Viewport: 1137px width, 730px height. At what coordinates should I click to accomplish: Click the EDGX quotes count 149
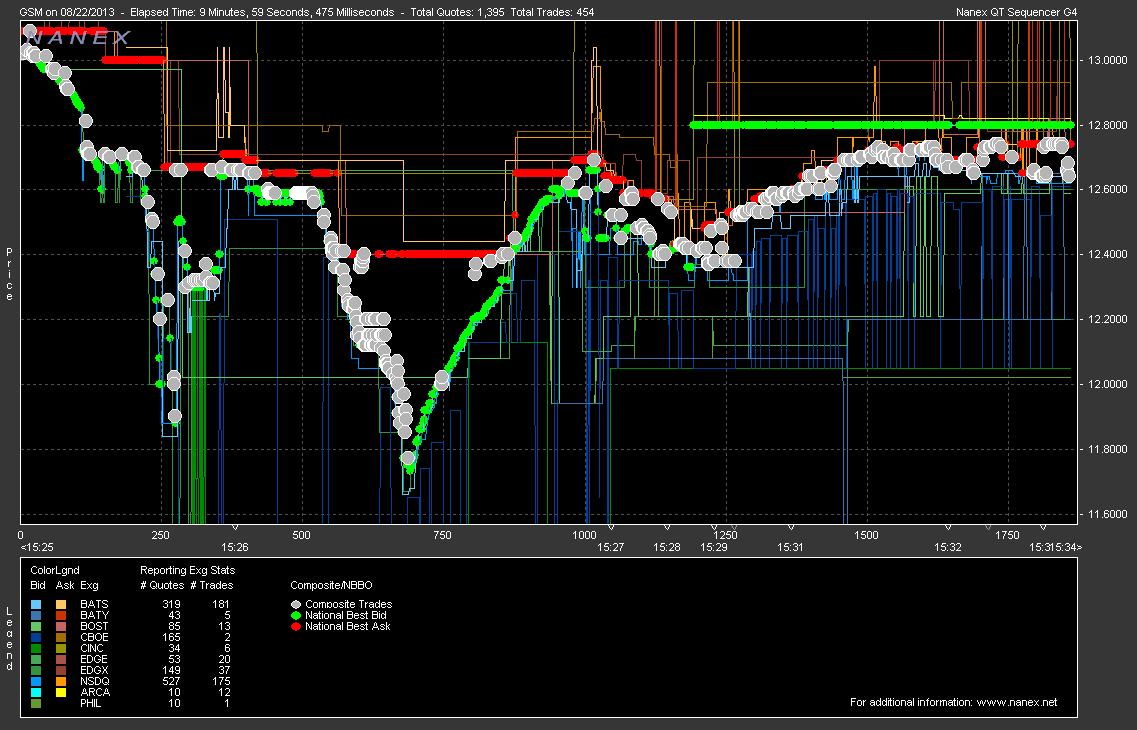171,671
